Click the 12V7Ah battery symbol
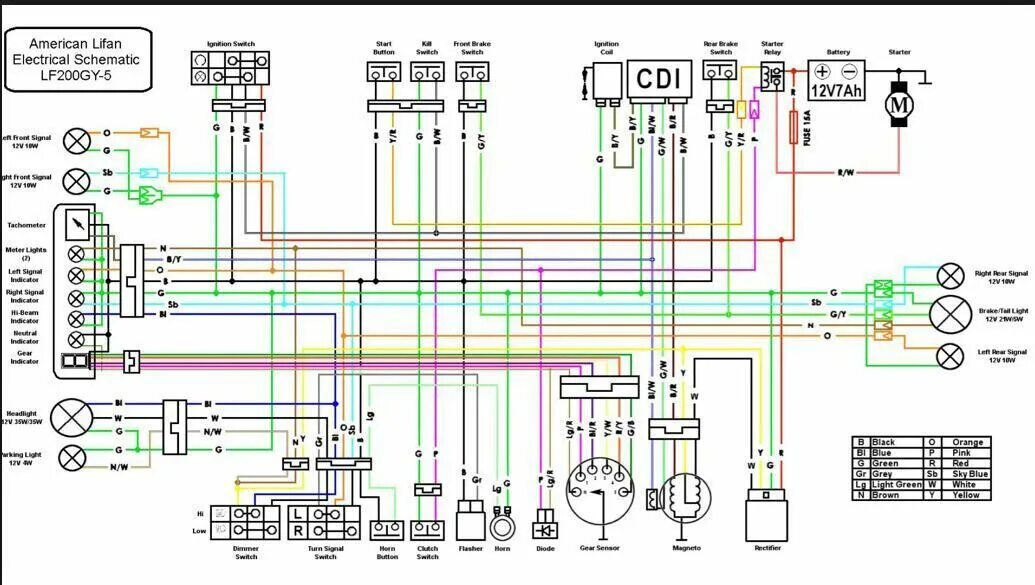This screenshot has height=585, width=1035. 836,81
